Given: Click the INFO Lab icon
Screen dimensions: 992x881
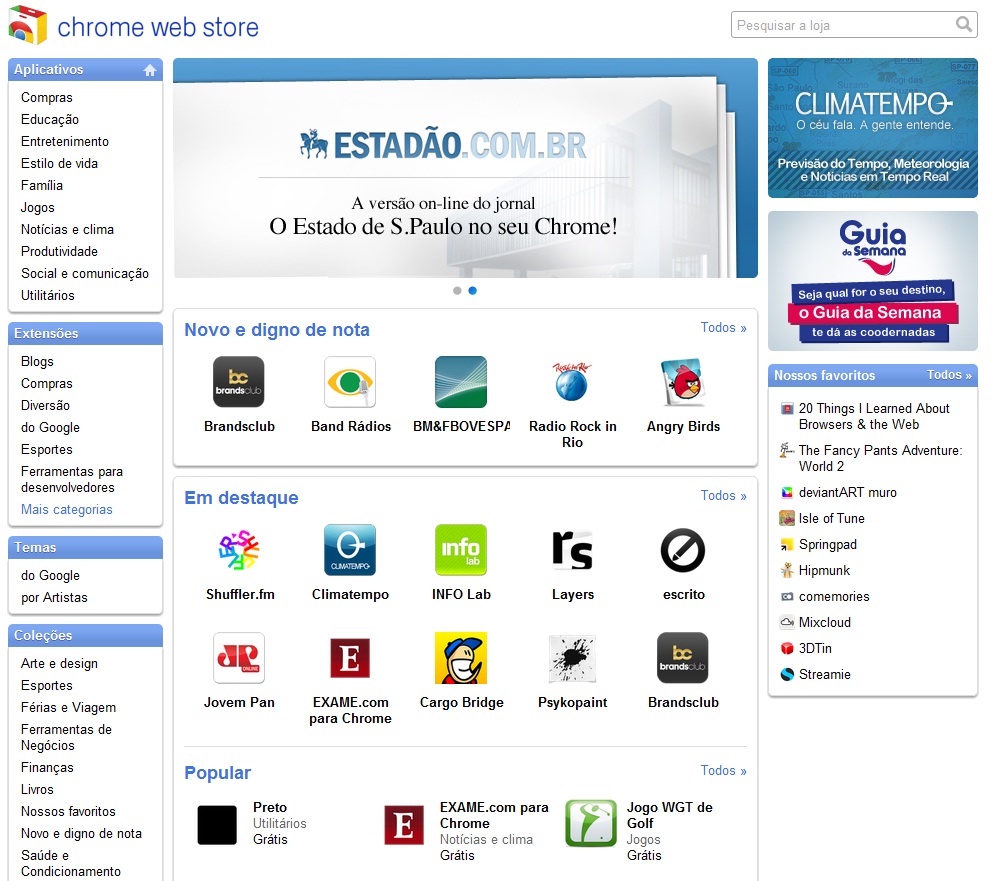Looking at the screenshot, I should click(461, 549).
